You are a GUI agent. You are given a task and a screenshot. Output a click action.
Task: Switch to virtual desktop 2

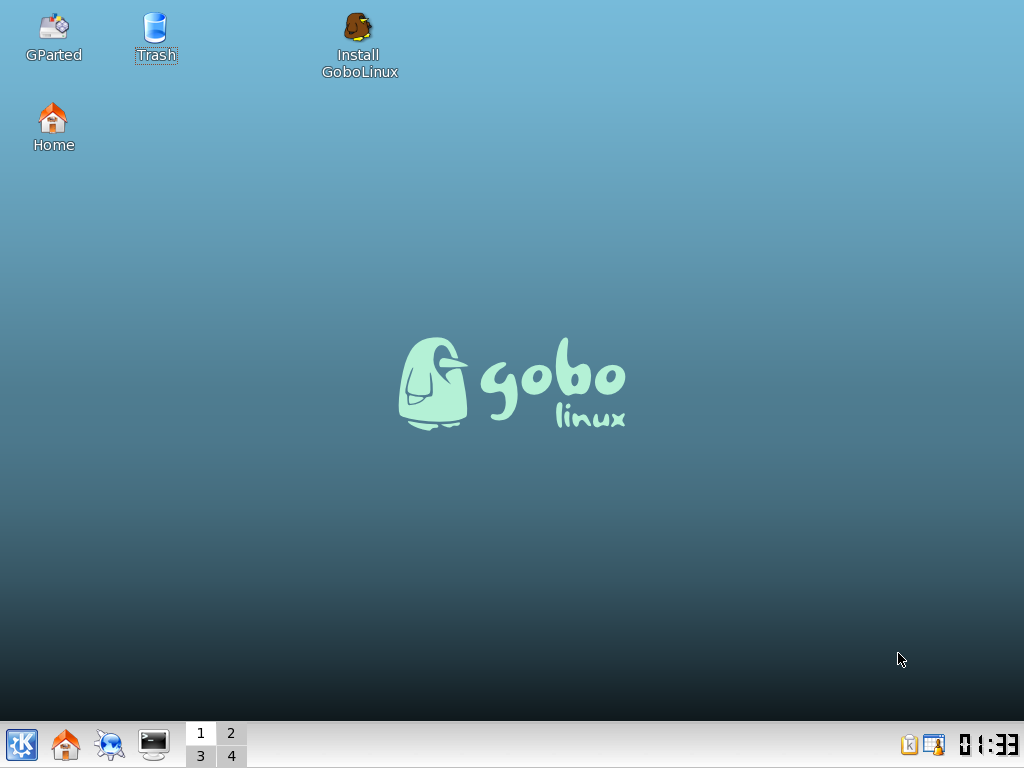tap(231, 733)
